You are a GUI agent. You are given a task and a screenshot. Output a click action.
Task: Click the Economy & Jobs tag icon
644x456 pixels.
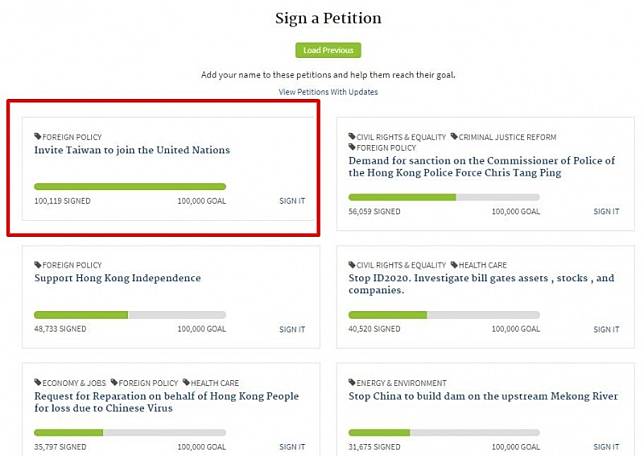37,383
